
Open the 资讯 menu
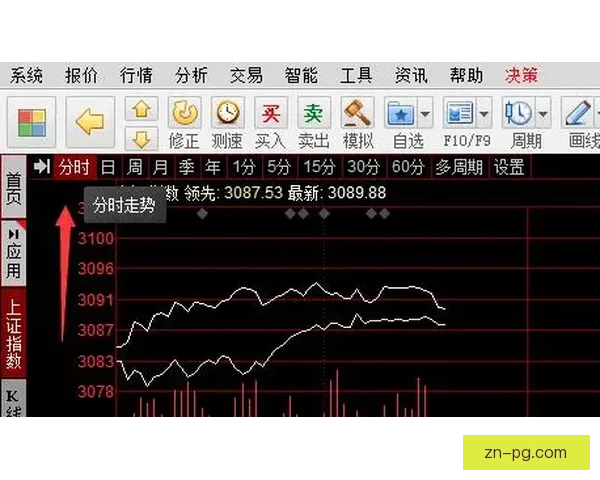tap(411, 75)
